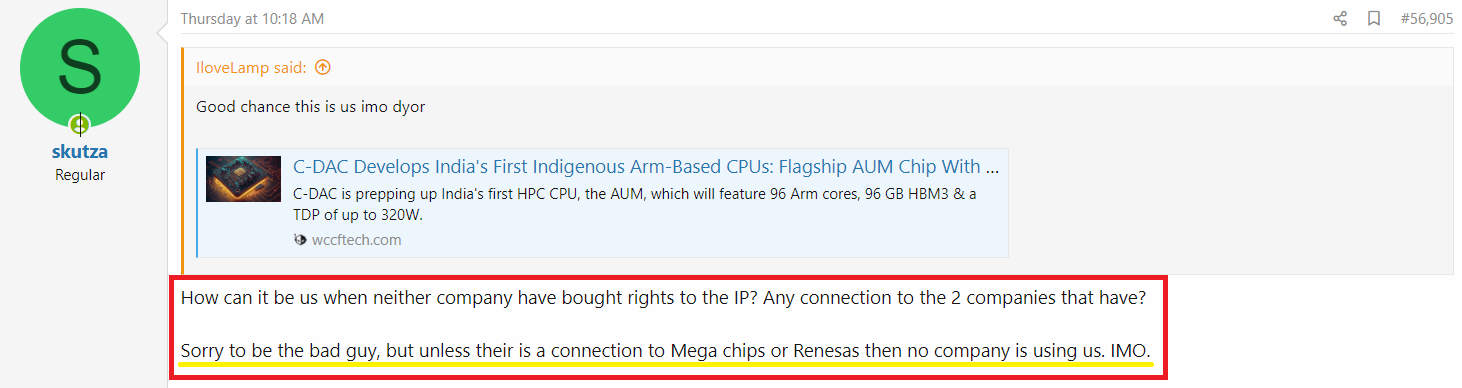Open the C-DAC Develops India's First headline
This screenshot has height=388, width=1462.
click(x=645, y=166)
